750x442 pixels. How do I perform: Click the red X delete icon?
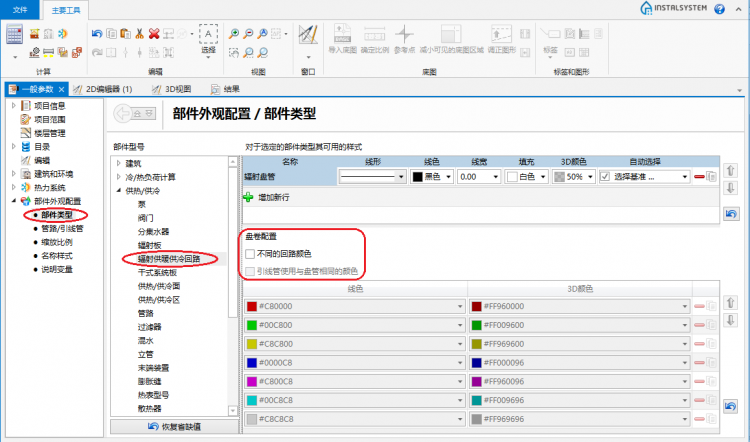(x=155, y=33)
